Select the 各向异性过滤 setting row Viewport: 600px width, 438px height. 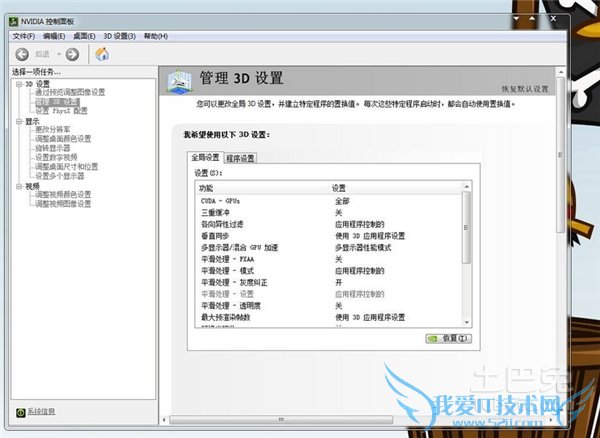pos(328,224)
